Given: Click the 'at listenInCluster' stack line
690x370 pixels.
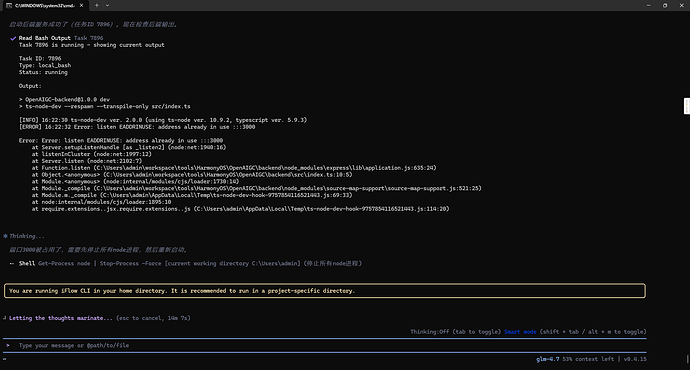Looking at the screenshot, I should click(91, 154).
